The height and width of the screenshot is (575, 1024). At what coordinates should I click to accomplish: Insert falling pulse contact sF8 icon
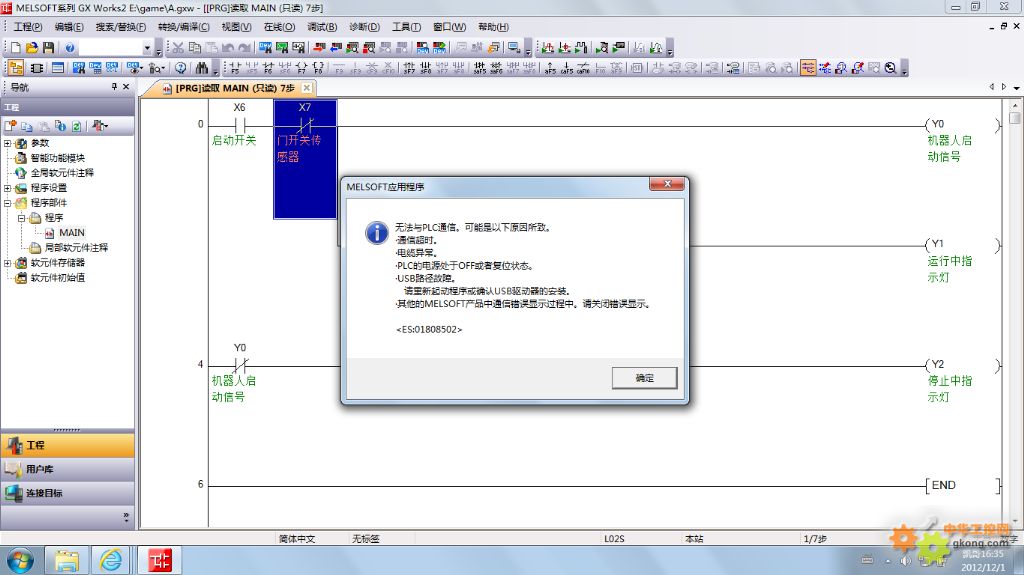click(x=425, y=68)
